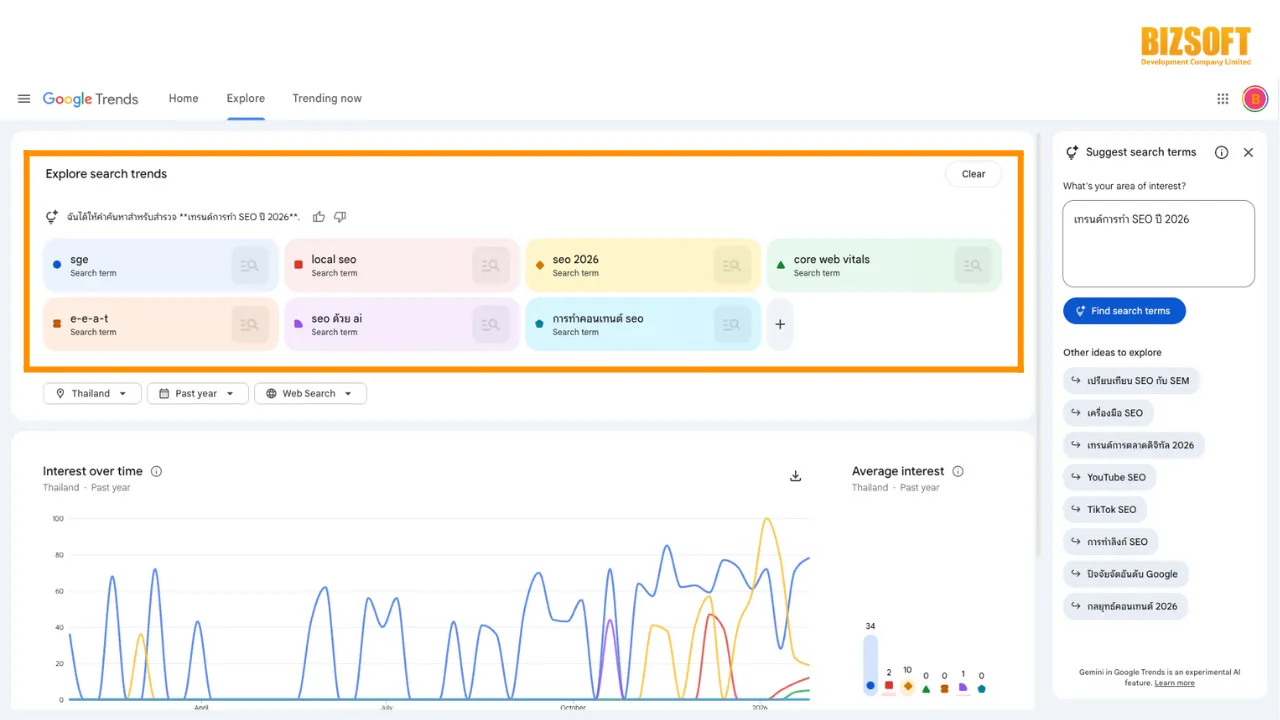Open the Web Search category dropdown
This screenshot has width=1280, height=720.
(x=310, y=393)
